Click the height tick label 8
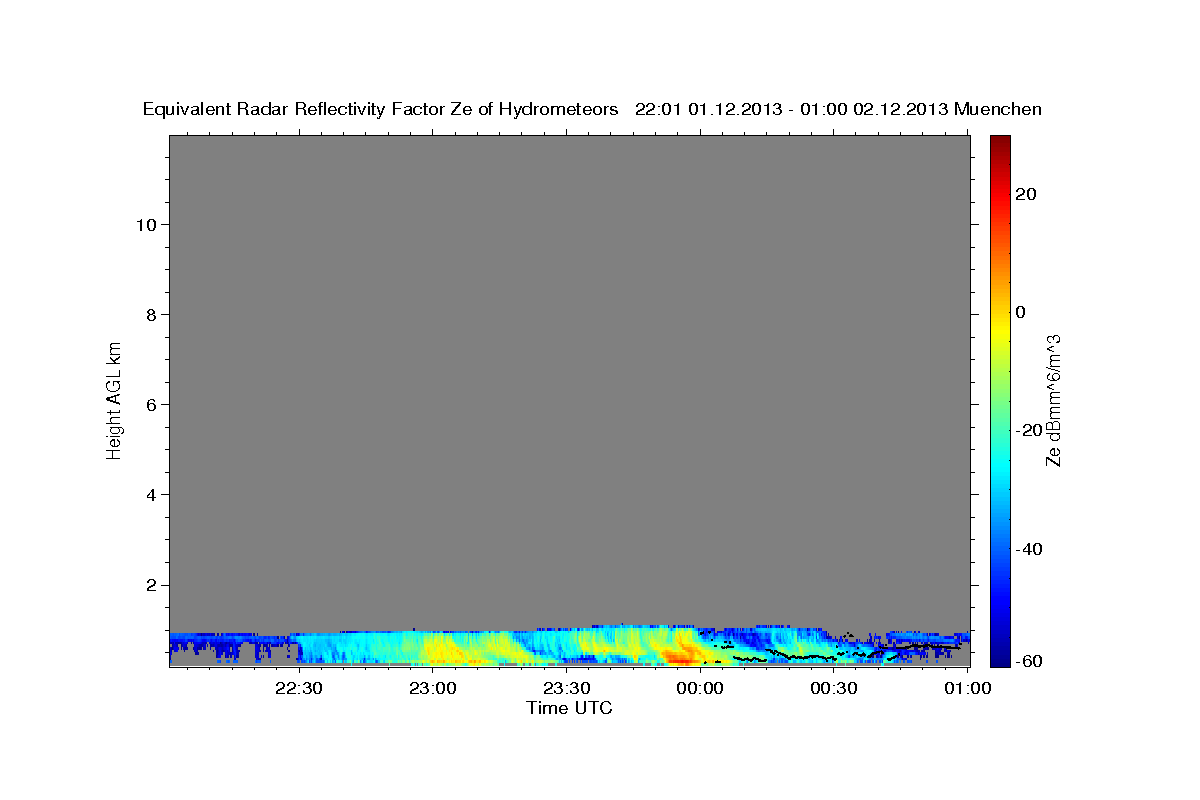This screenshot has height=800, width=1200. [x=150, y=315]
